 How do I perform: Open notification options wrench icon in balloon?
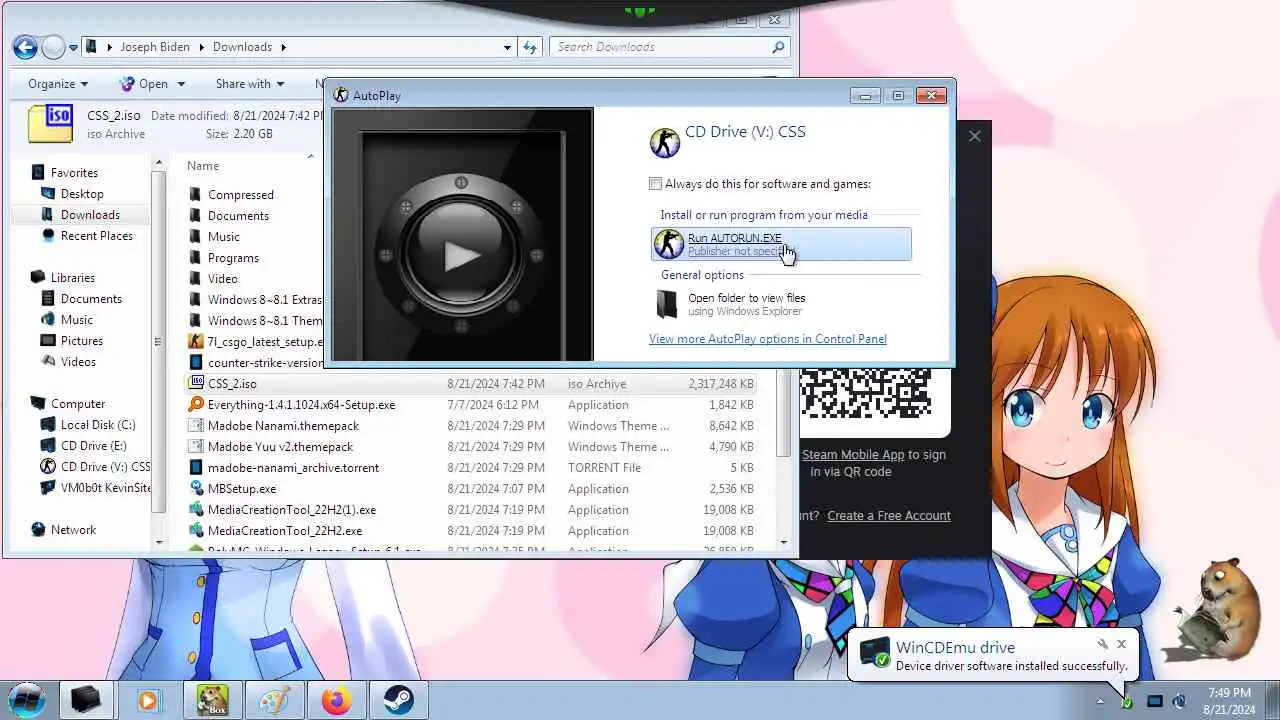point(1102,645)
